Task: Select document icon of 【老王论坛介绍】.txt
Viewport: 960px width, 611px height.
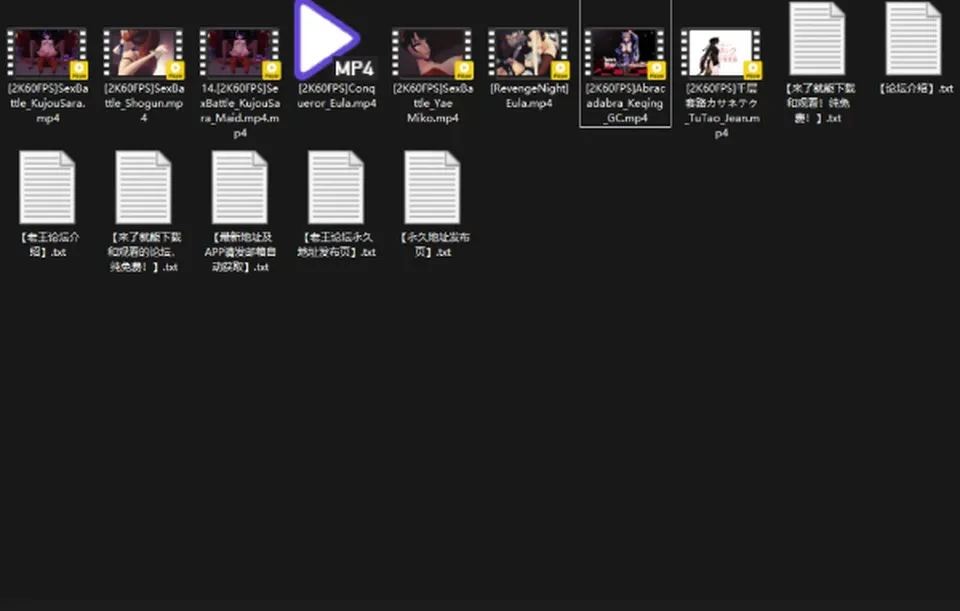Action: pyautogui.click(x=47, y=187)
